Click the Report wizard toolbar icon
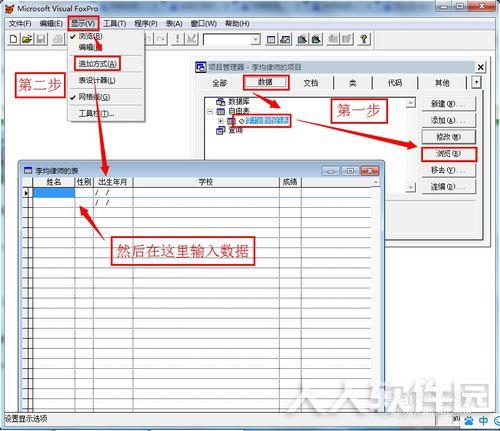Screen dimensions: 500x431 tap(316, 40)
